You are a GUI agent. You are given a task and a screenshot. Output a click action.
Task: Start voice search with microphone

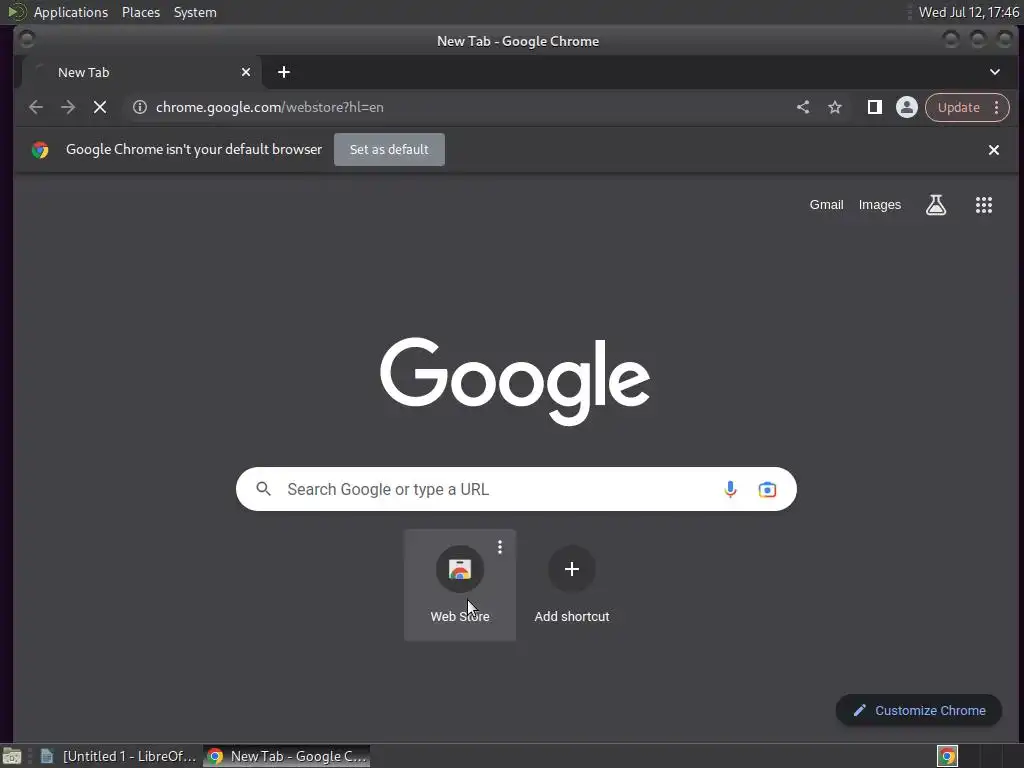(x=730, y=488)
